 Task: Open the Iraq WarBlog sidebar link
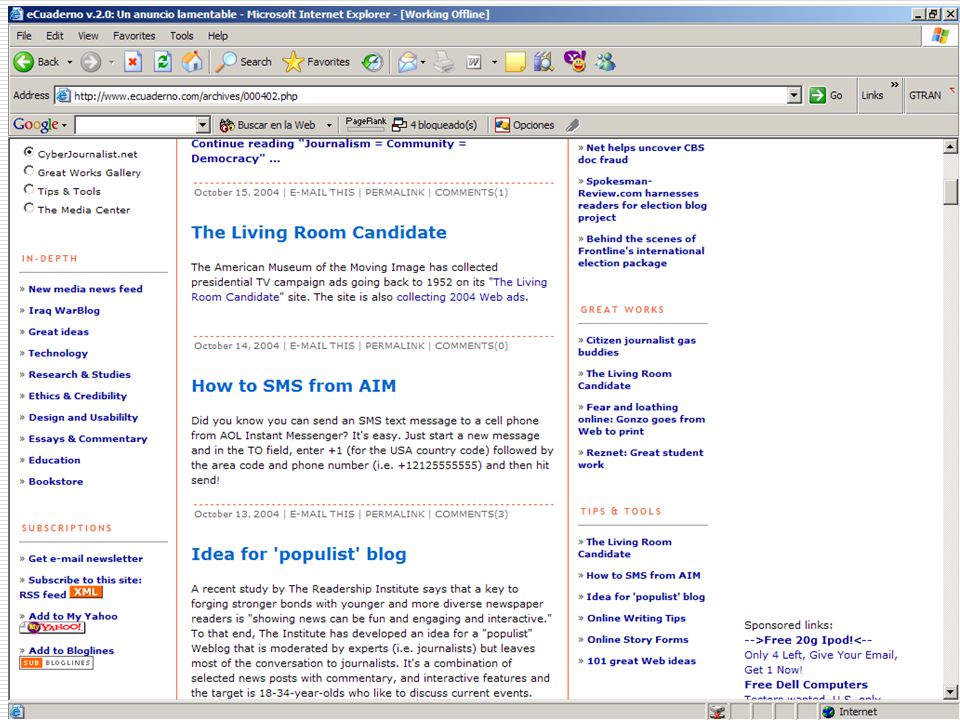[x=64, y=310]
